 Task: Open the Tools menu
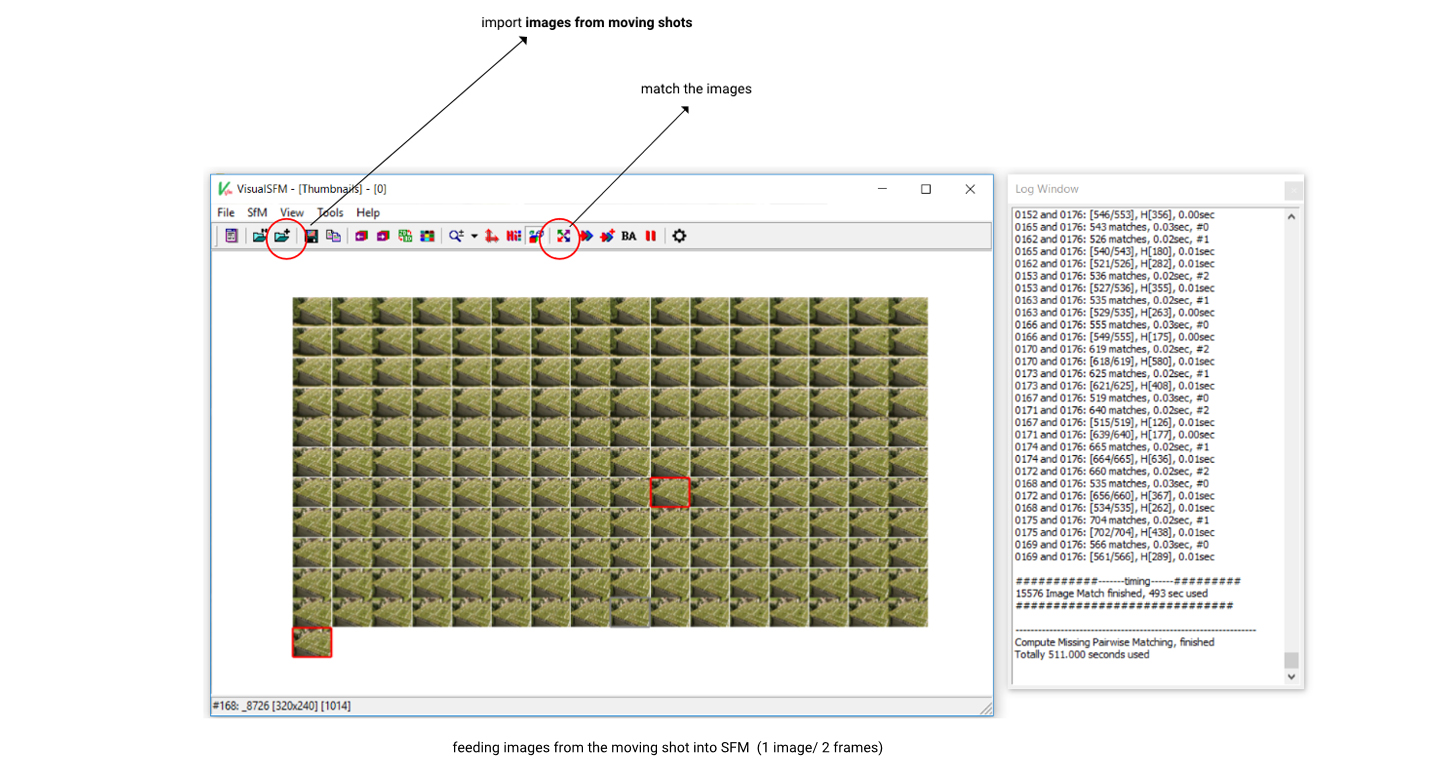pyautogui.click(x=330, y=212)
